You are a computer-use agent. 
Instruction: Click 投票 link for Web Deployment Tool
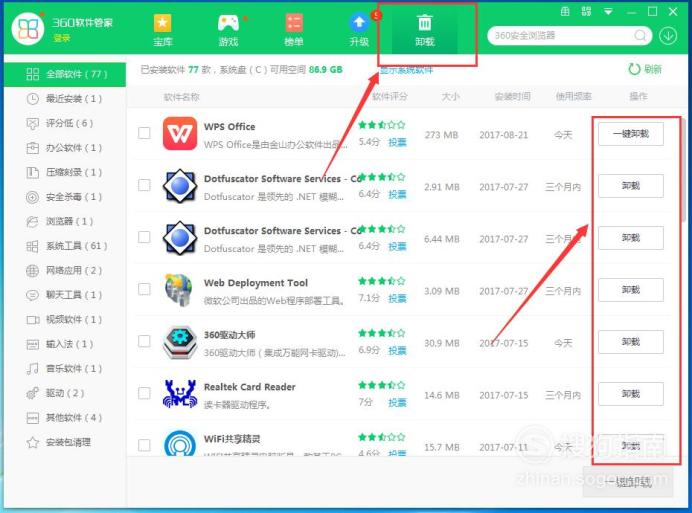[397, 298]
